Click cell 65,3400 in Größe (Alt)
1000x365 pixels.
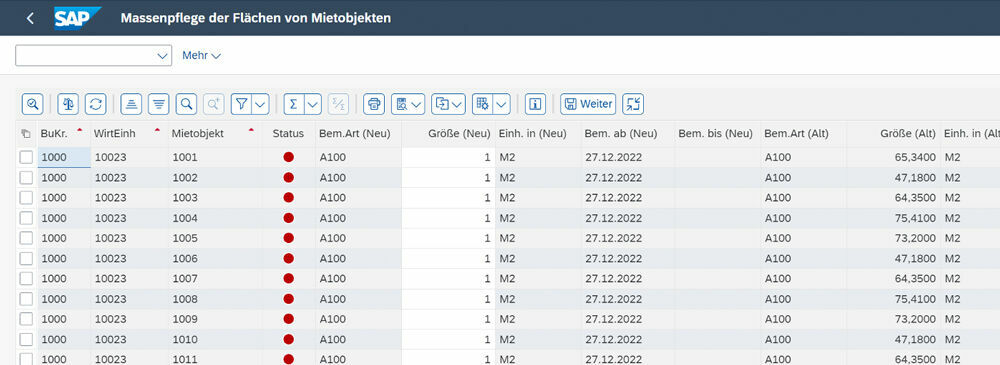(893, 157)
